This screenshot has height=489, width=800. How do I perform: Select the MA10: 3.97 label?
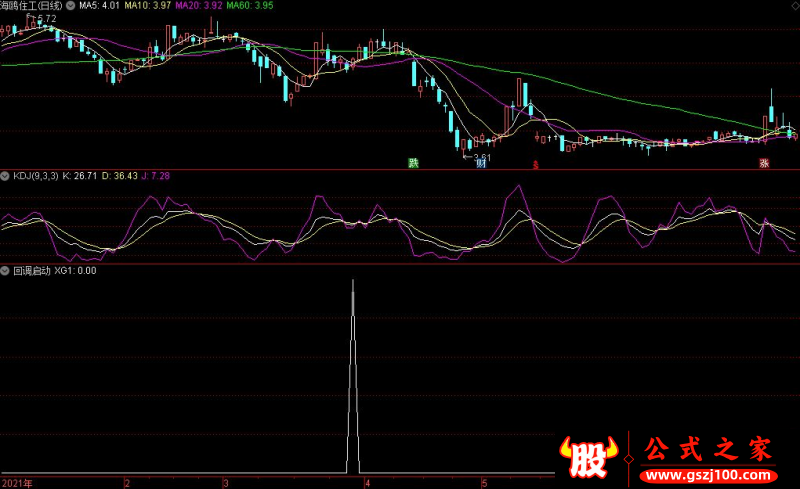coord(147,6)
